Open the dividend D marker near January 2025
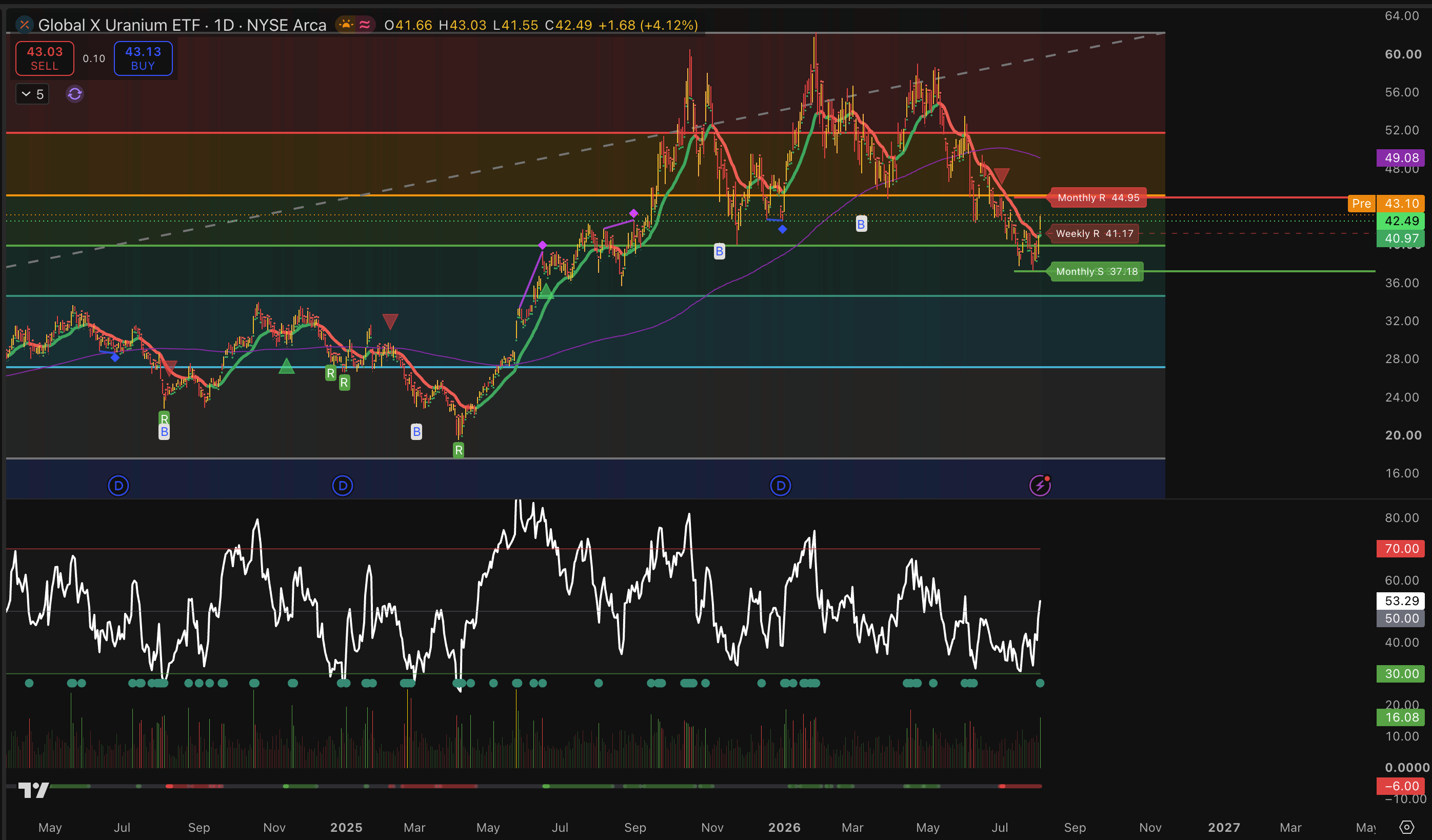1432x840 pixels. click(342, 485)
